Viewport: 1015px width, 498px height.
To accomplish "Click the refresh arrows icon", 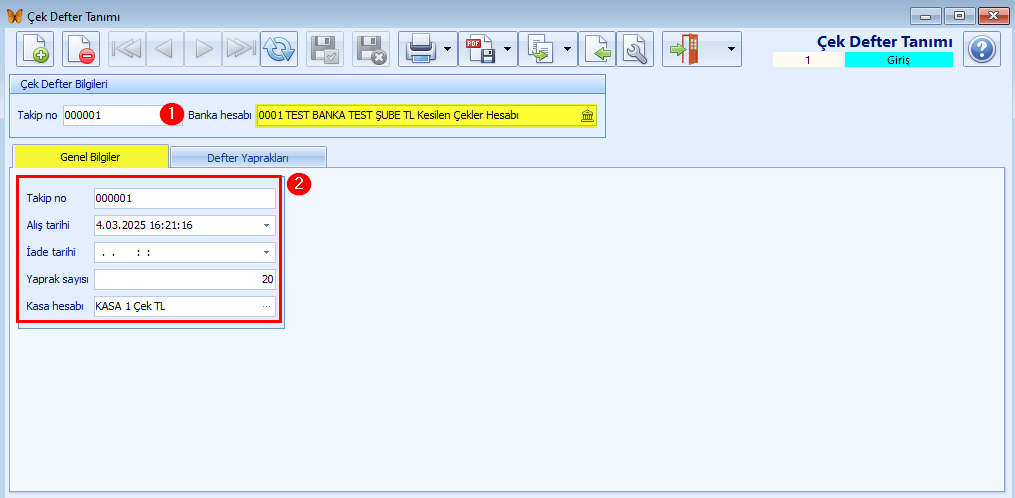I will click(x=279, y=49).
